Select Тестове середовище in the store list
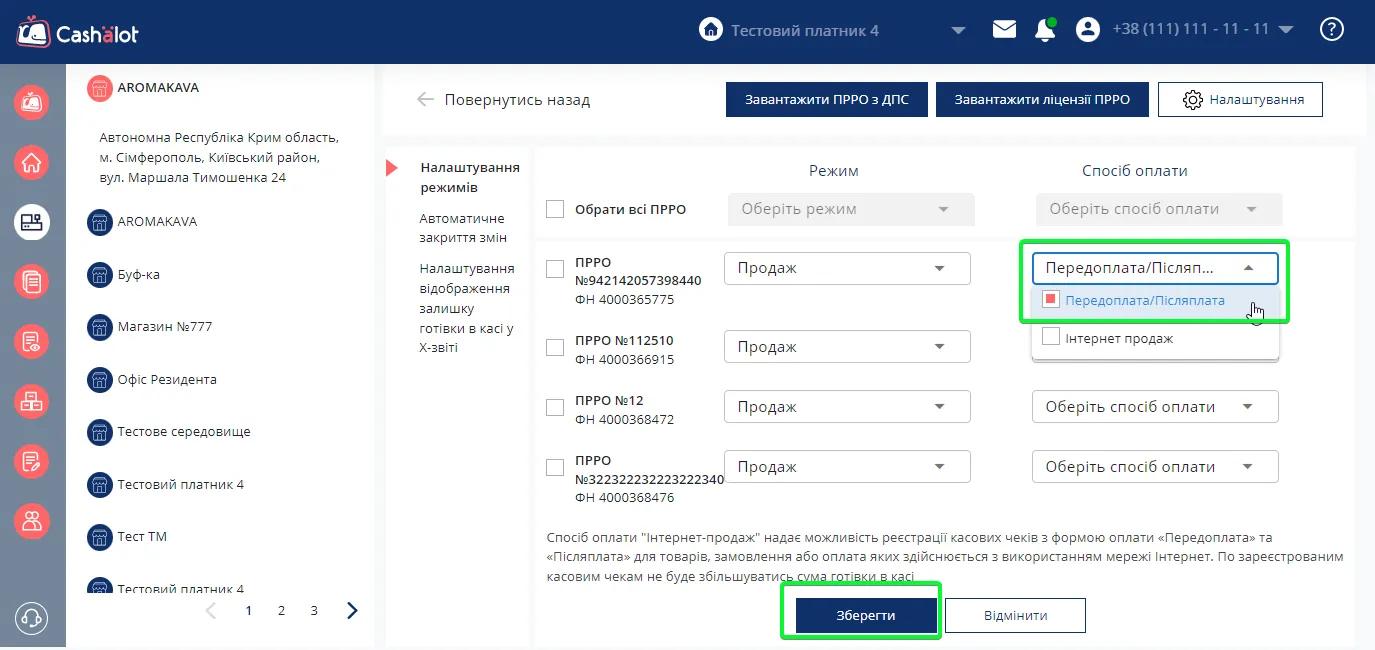The height and width of the screenshot is (650, 1375). tap(184, 432)
